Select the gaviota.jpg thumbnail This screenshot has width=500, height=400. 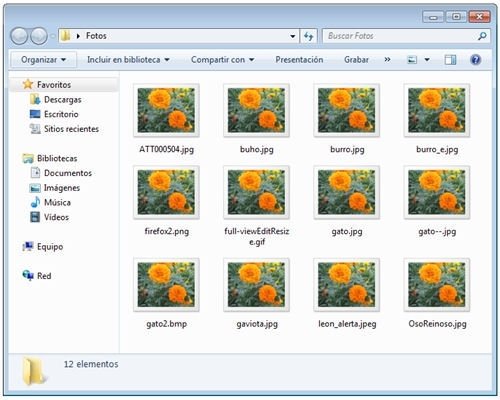[256, 285]
